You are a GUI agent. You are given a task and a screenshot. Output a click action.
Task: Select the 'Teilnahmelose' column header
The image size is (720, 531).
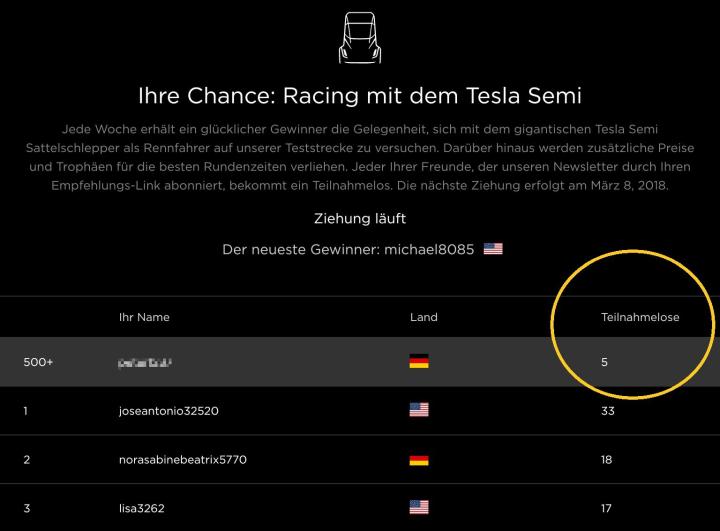click(640, 317)
